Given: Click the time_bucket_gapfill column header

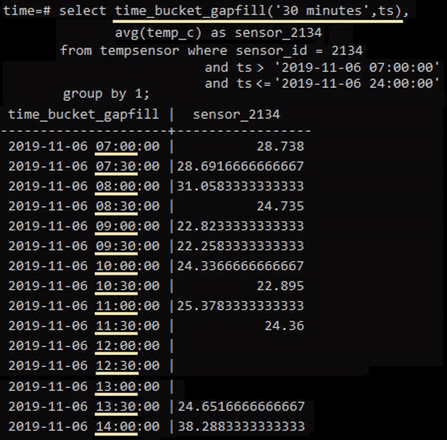Looking at the screenshot, I should 83,115.
